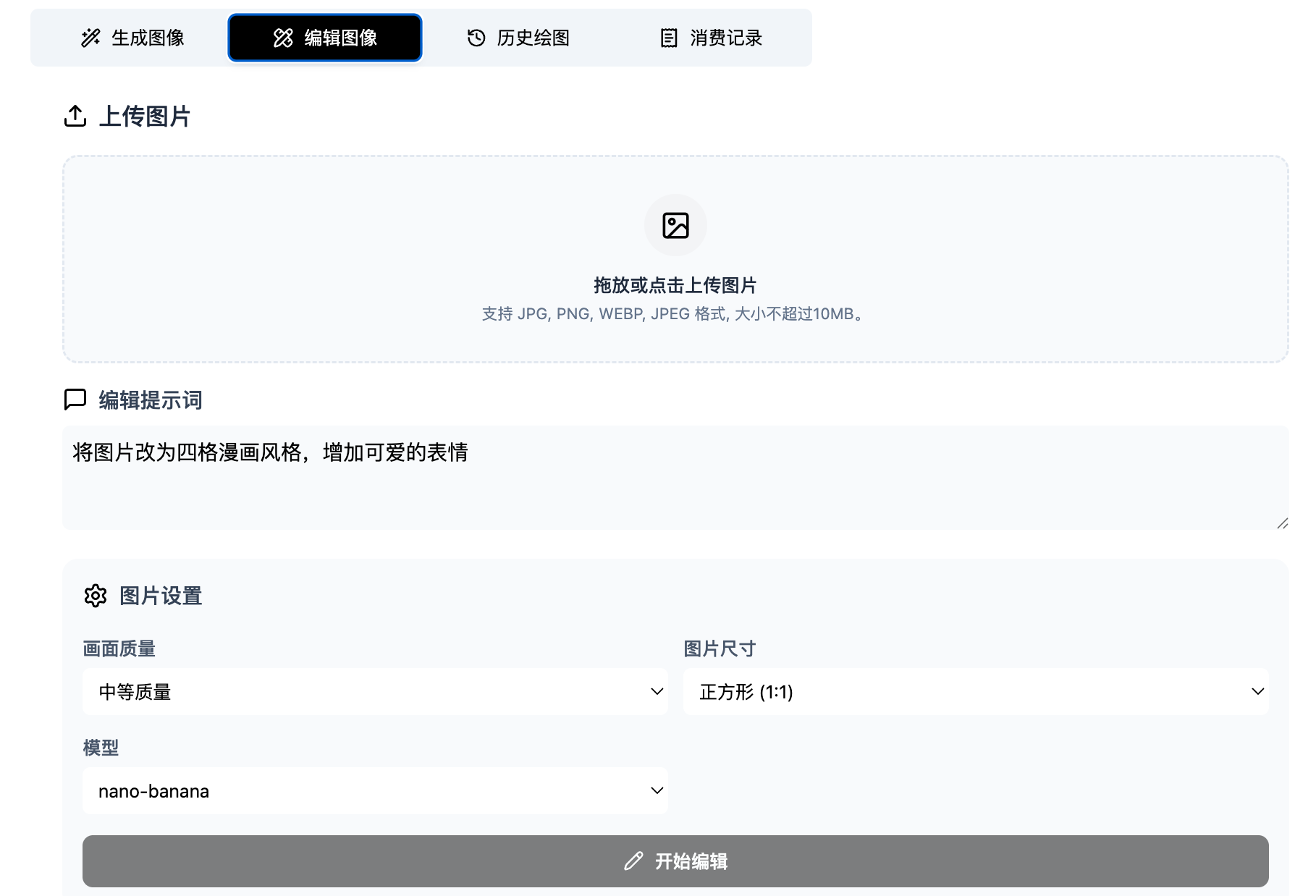Image resolution: width=1316 pixels, height=896 pixels.
Task: Click the 上传图片 heading text
Action: (x=145, y=116)
